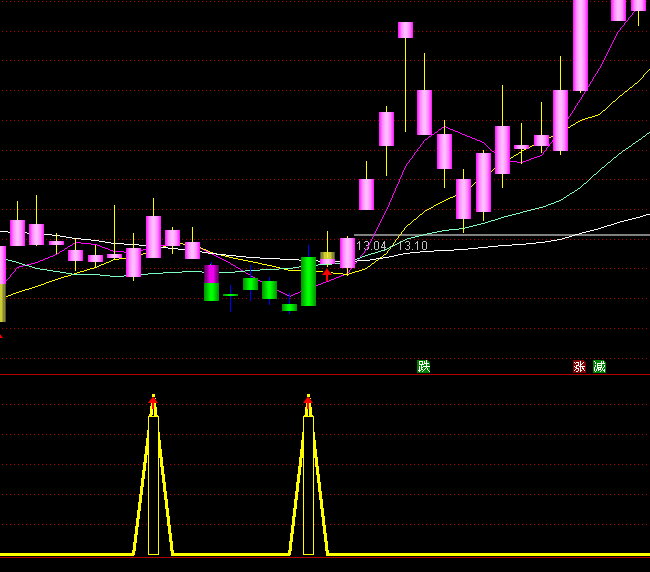Select the half magenta half green candle
The image size is (650, 572).
[211, 283]
